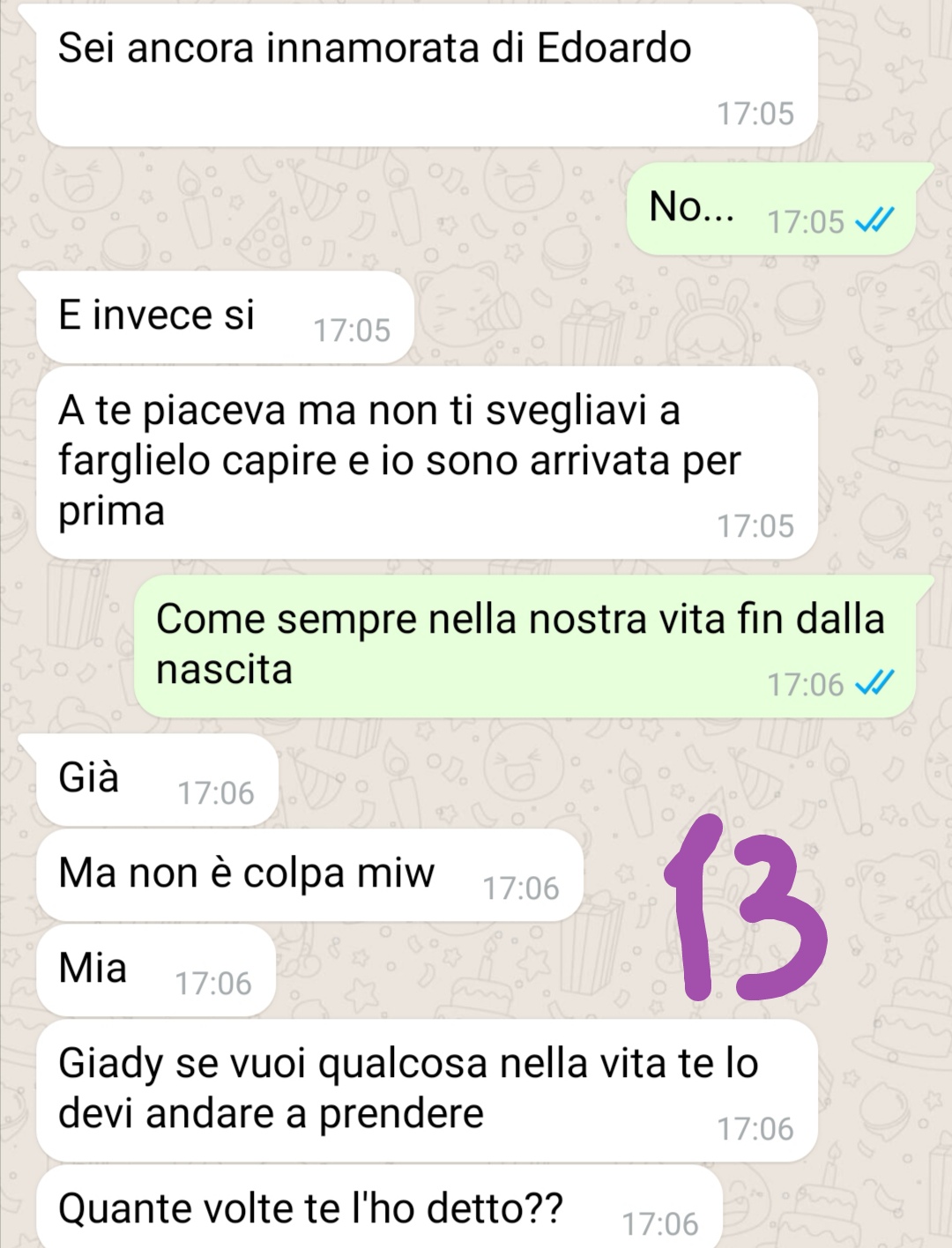Select the "Mia" correction message

coord(156,970)
